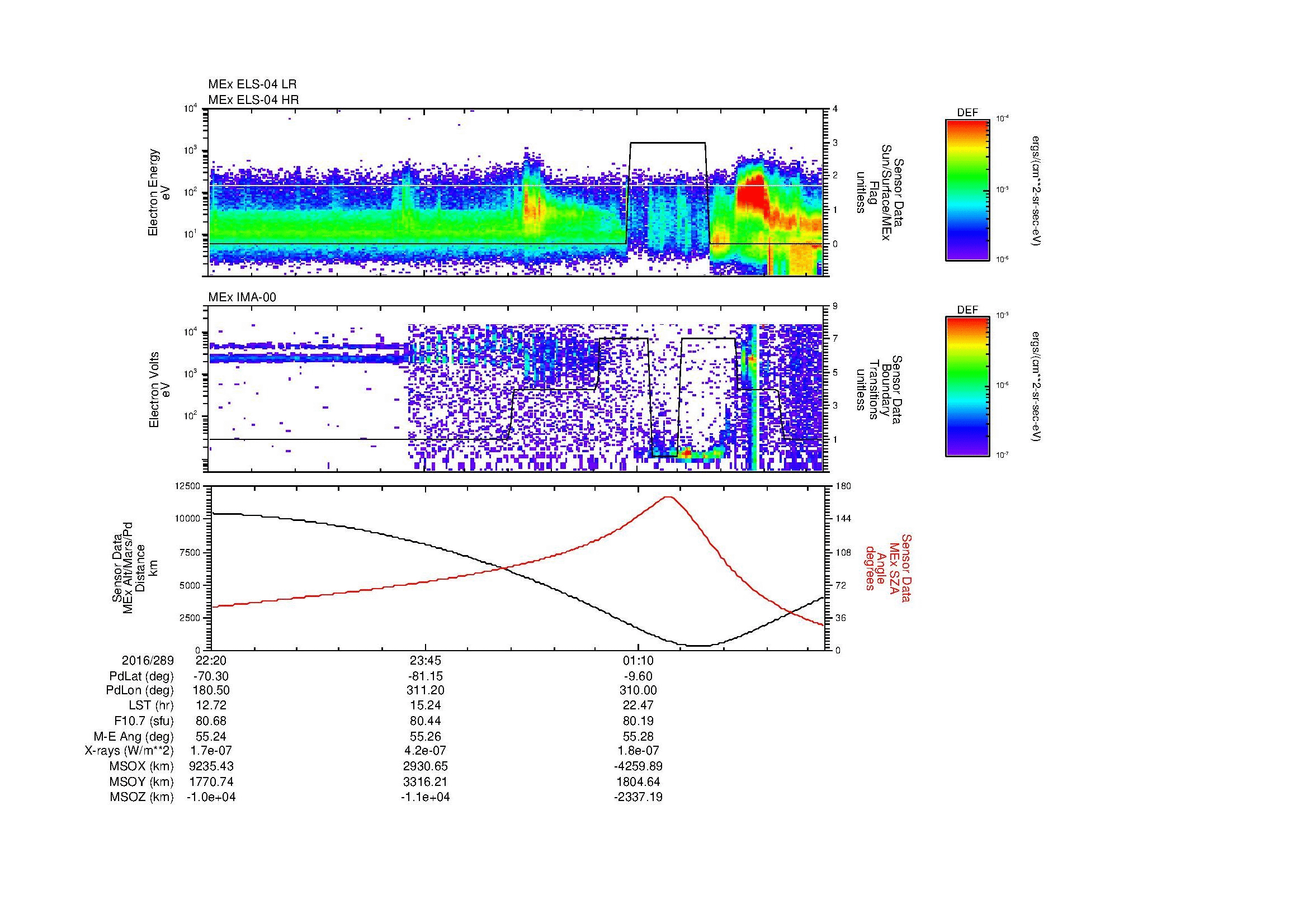Click the 180 degree SZA axis tick
Viewport: 1308px width, 924px height.
click(843, 486)
